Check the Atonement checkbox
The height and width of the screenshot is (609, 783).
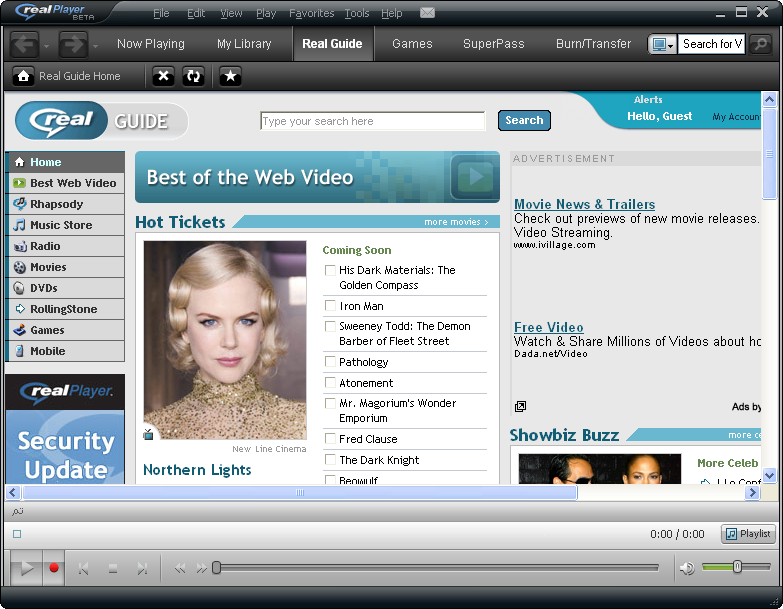pyautogui.click(x=330, y=382)
